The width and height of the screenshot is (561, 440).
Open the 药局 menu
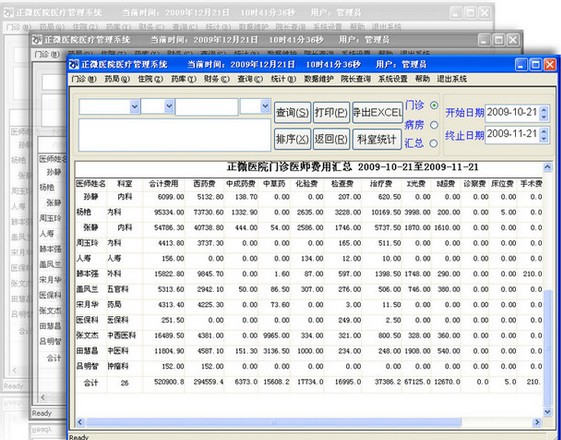[x=117, y=79]
